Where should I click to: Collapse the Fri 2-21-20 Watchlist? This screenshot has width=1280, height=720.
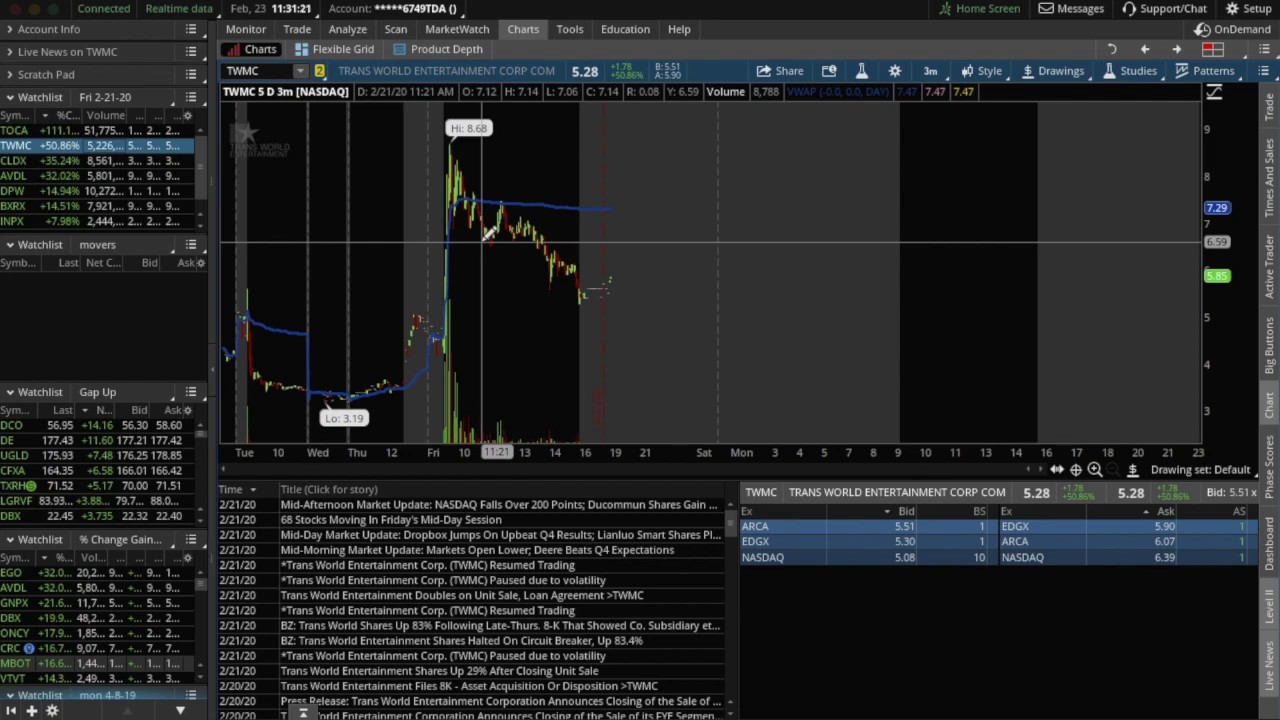(9, 97)
